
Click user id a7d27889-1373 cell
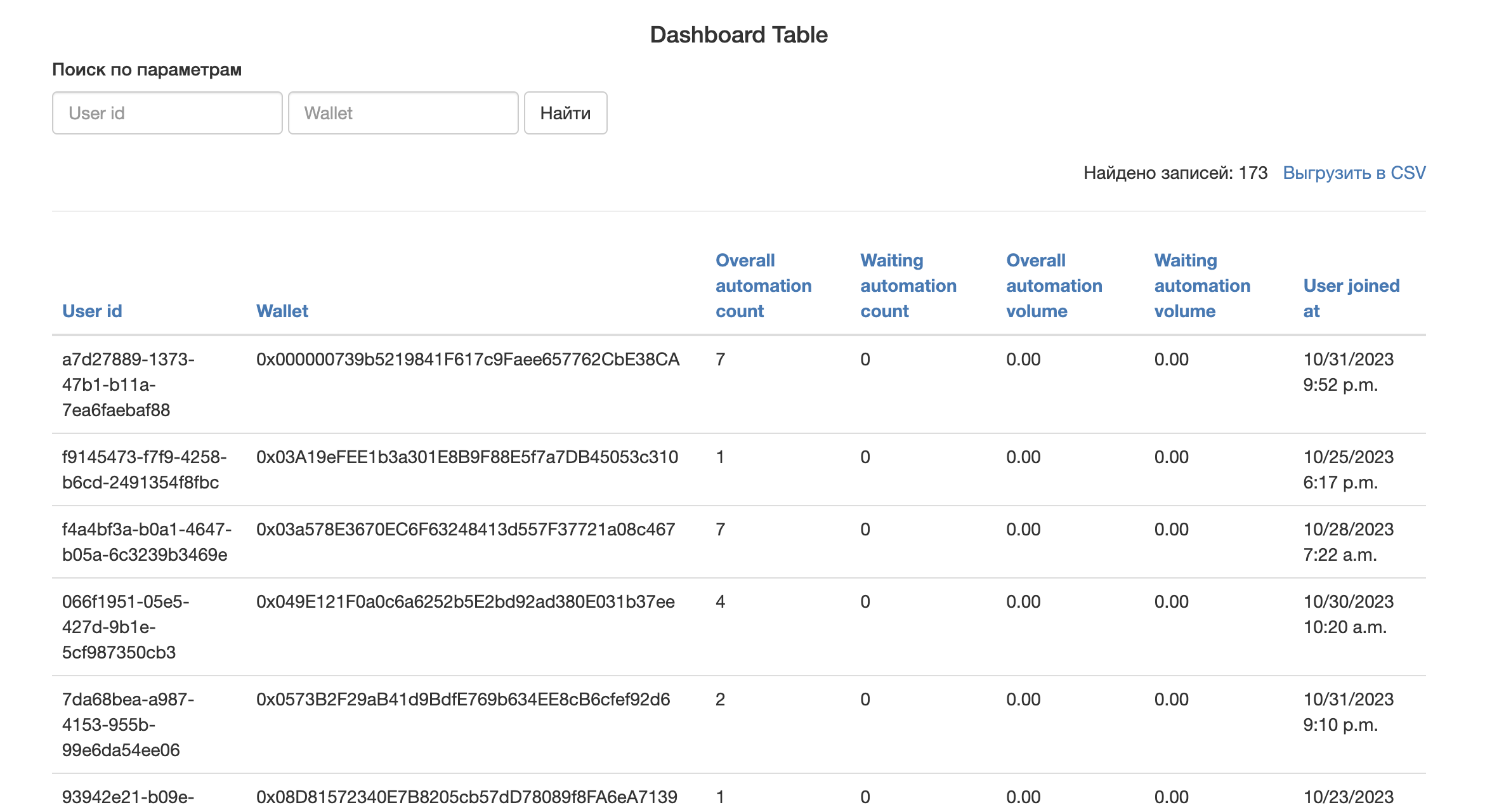(128, 384)
